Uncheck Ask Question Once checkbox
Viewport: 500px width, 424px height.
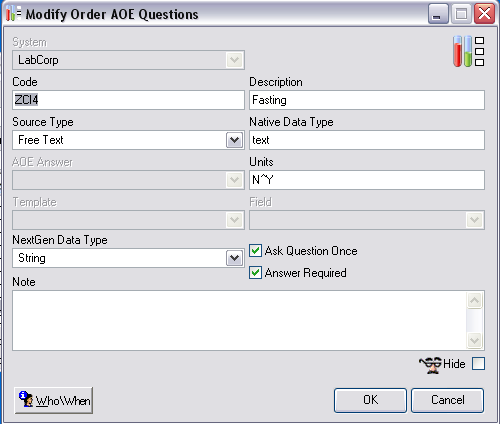pyautogui.click(x=255, y=251)
